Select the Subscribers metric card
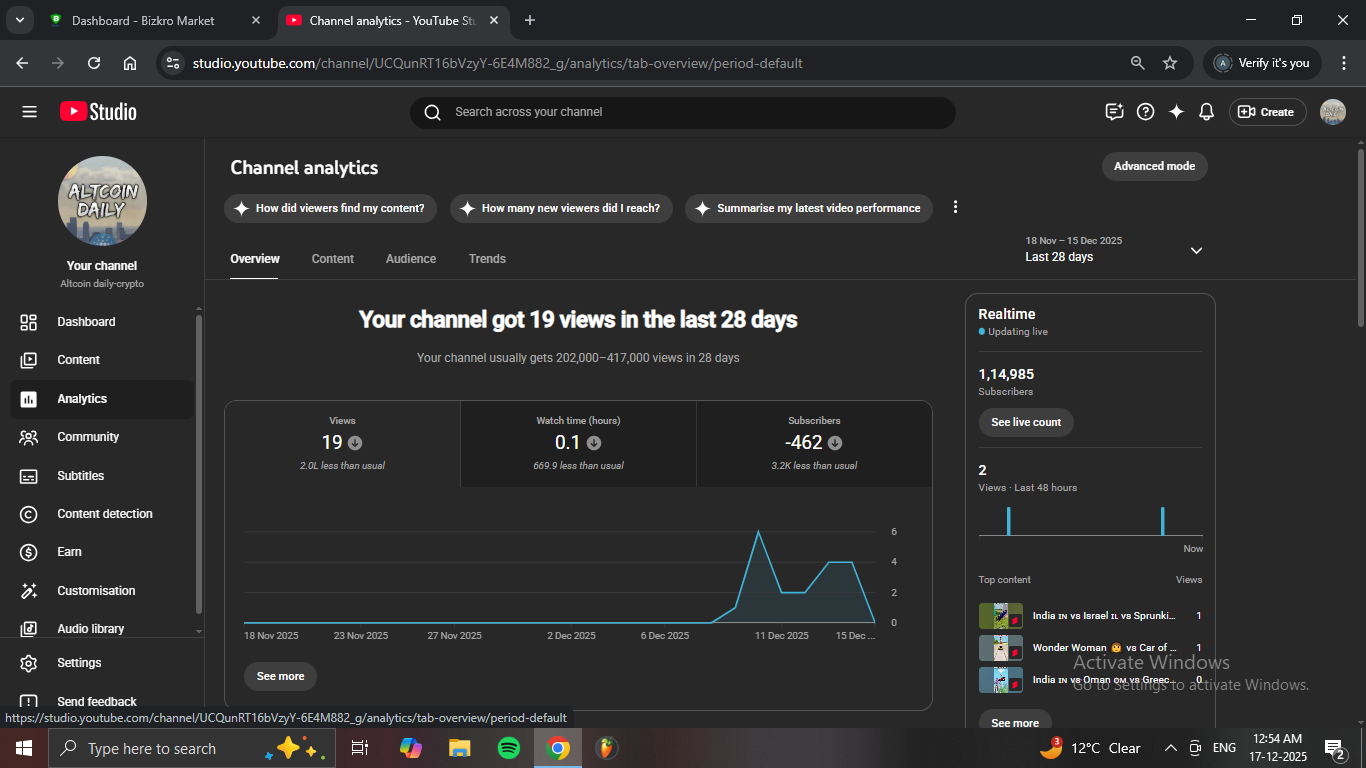The width and height of the screenshot is (1366, 768). pyautogui.click(x=813, y=444)
